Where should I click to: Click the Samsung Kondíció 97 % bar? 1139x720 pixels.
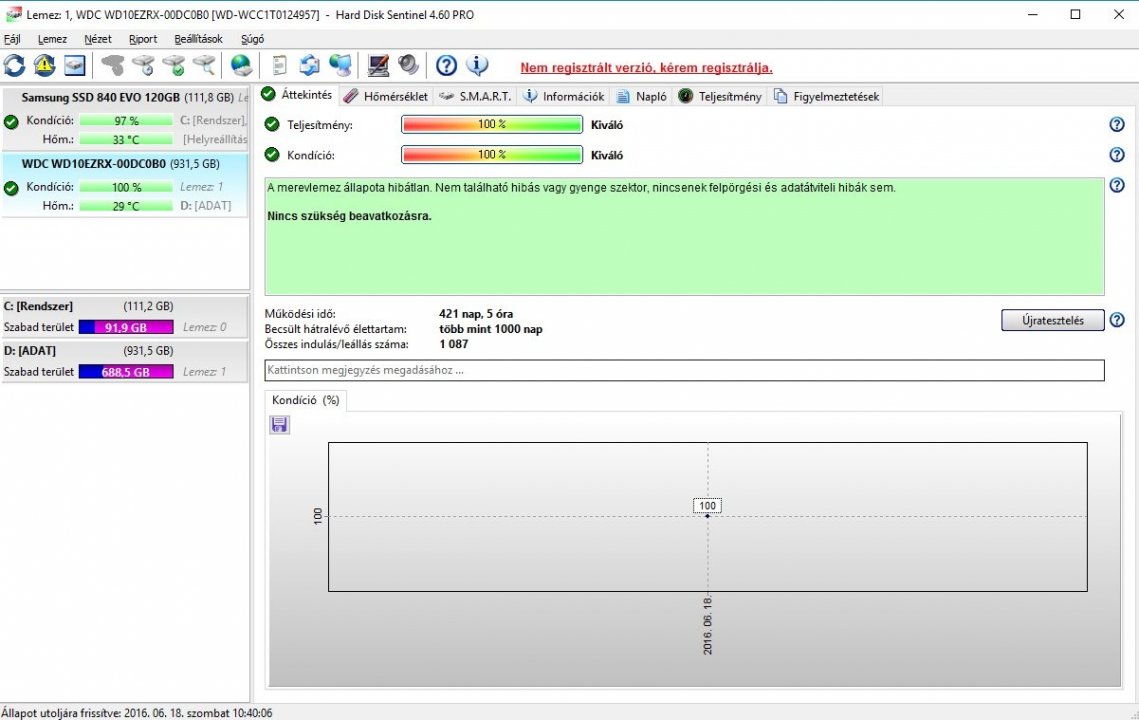[x=126, y=121]
